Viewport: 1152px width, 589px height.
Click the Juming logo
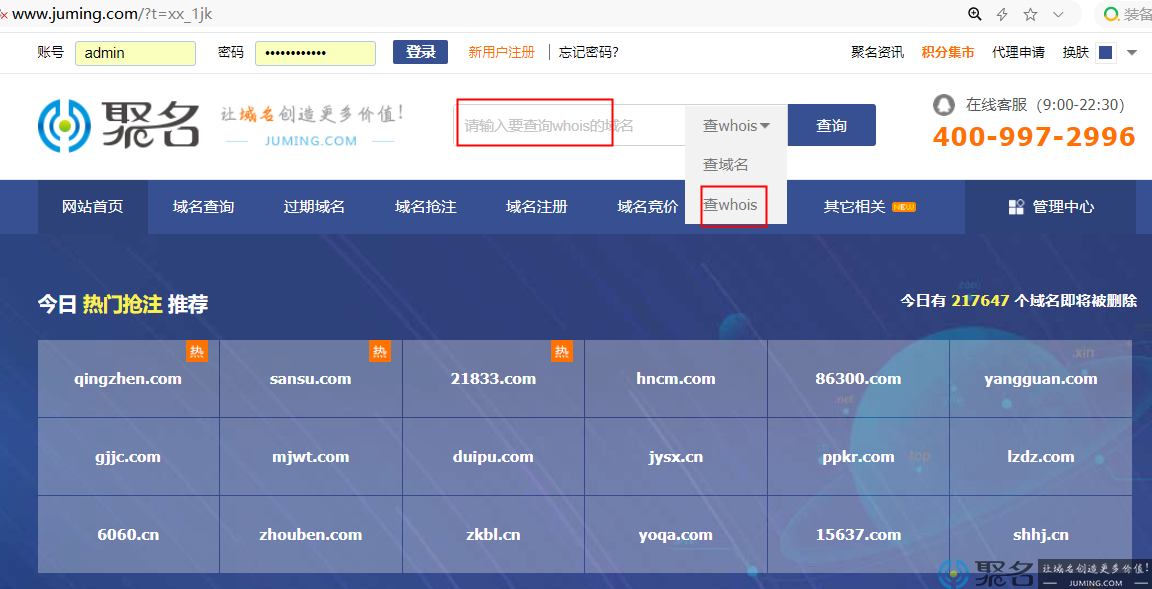118,126
